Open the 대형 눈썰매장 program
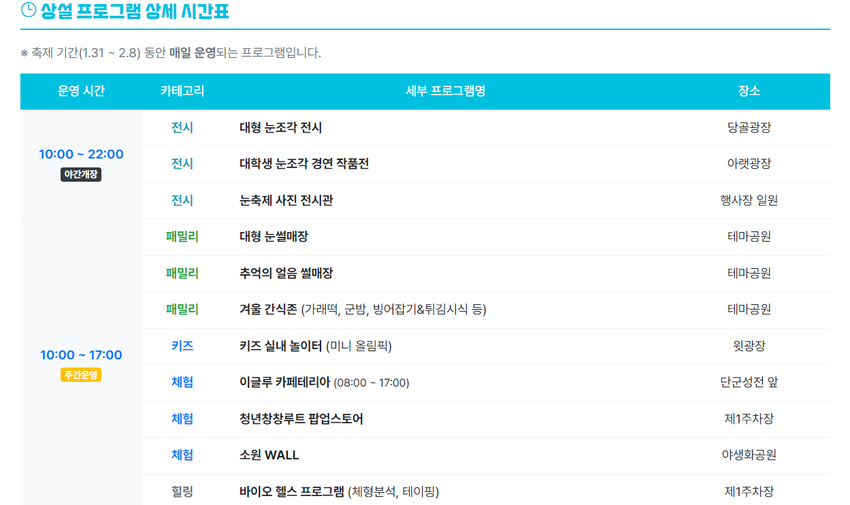The image size is (850, 505). click(x=273, y=237)
